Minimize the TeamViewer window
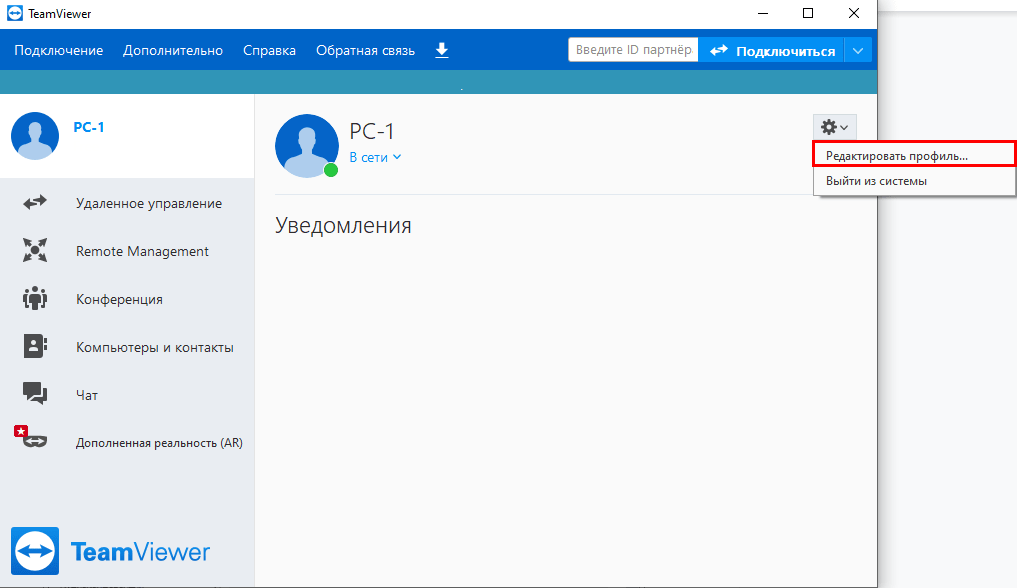 pyautogui.click(x=763, y=13)
